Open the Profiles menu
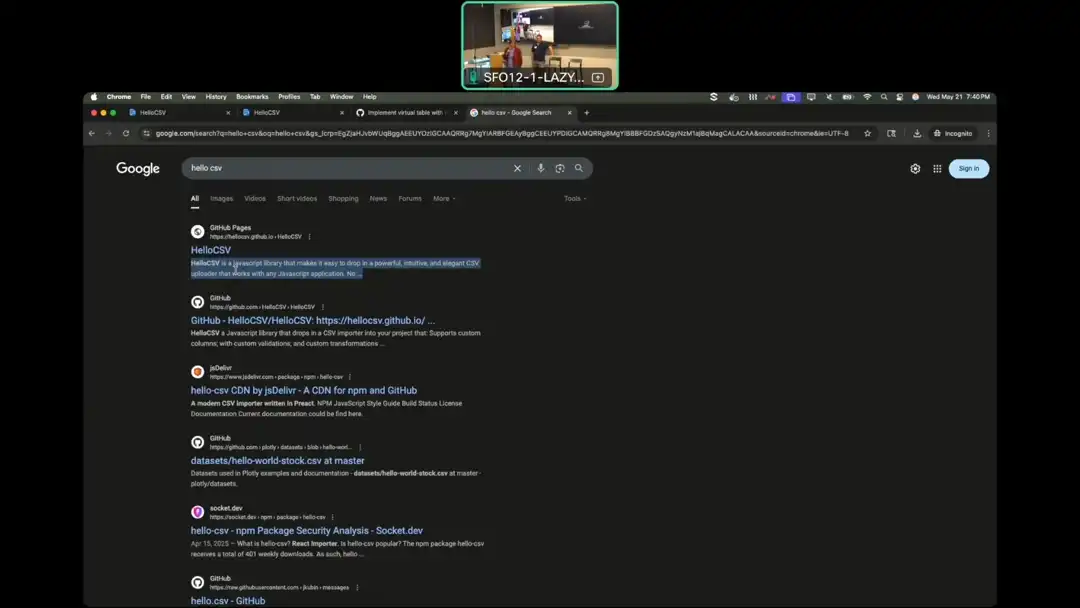 [x=289, y=97]
